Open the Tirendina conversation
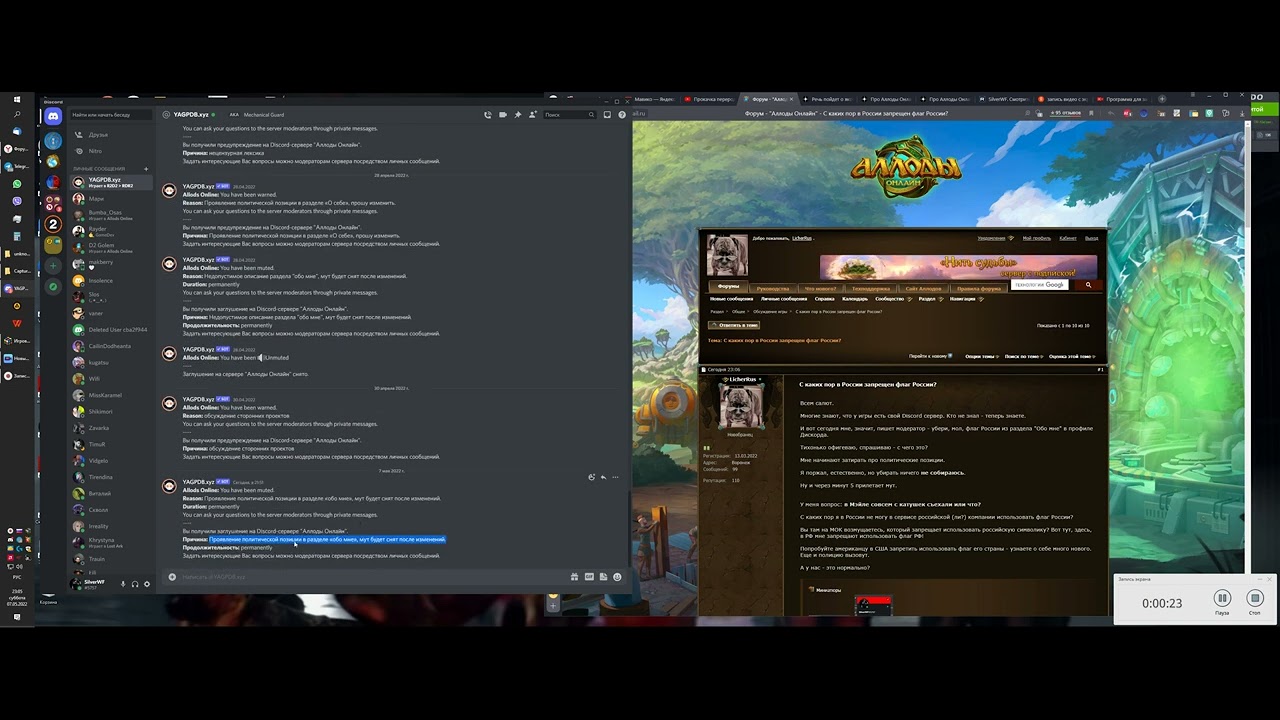Image resolution: width=1280 pixels, height=720 pixels. (111, 477)
